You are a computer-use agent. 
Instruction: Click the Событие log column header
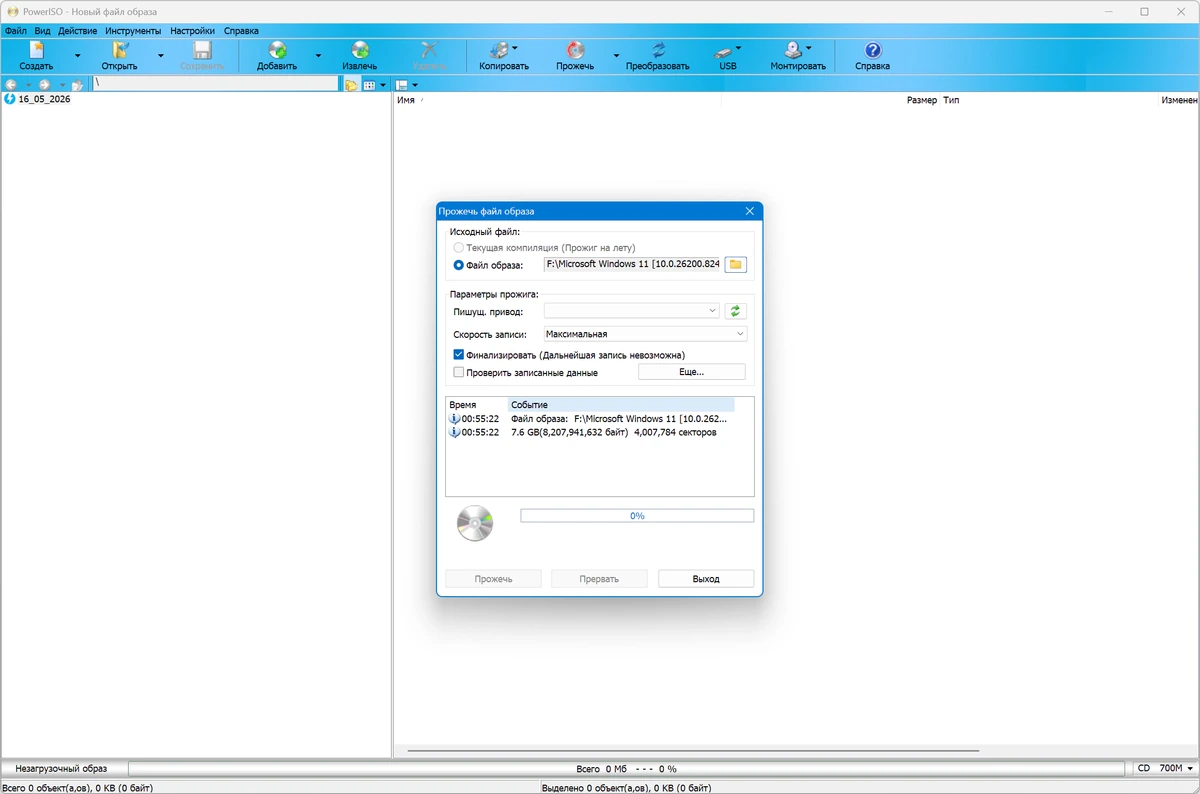[621, 405]
